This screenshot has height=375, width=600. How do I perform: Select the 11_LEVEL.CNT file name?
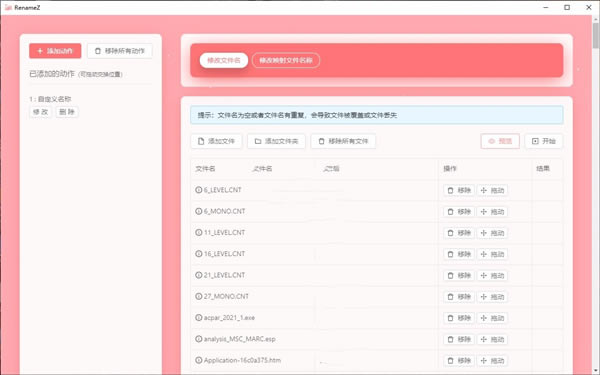tap(225, 232)
